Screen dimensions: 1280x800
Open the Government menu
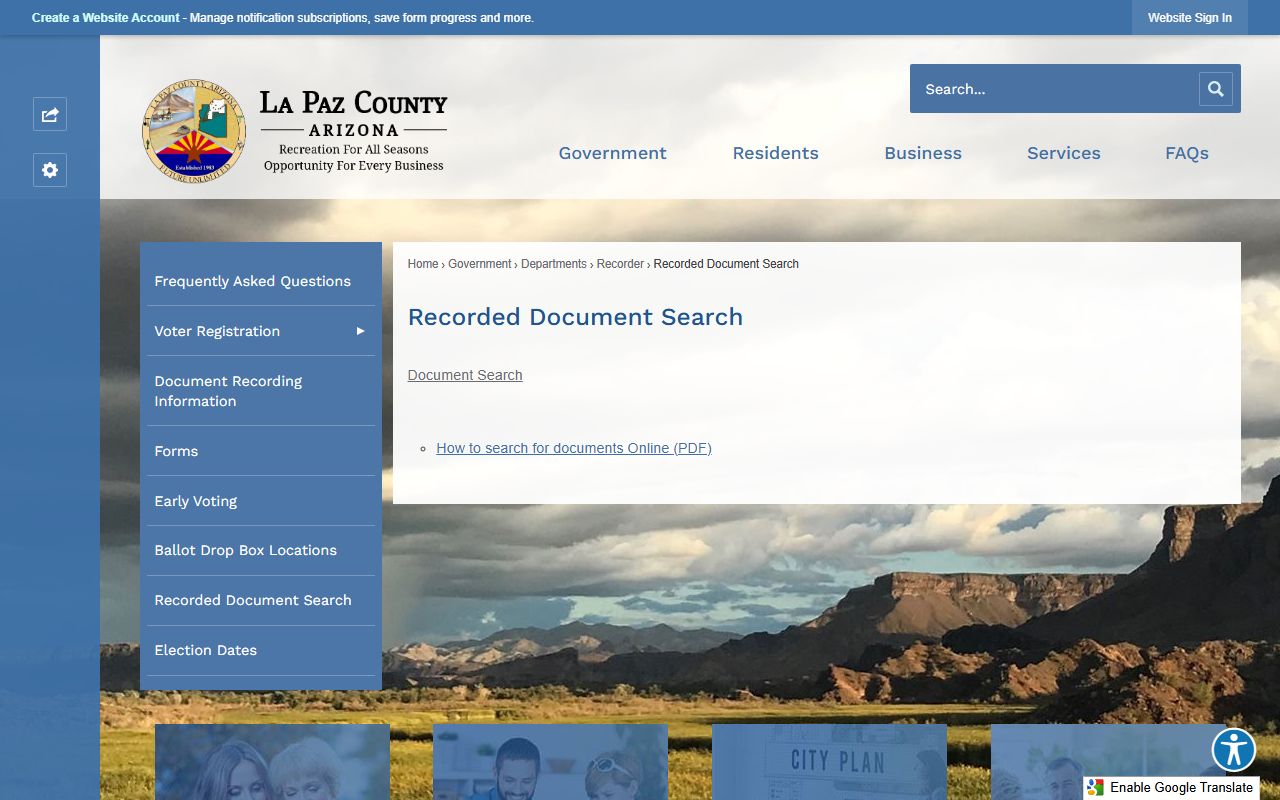(612, 153)
